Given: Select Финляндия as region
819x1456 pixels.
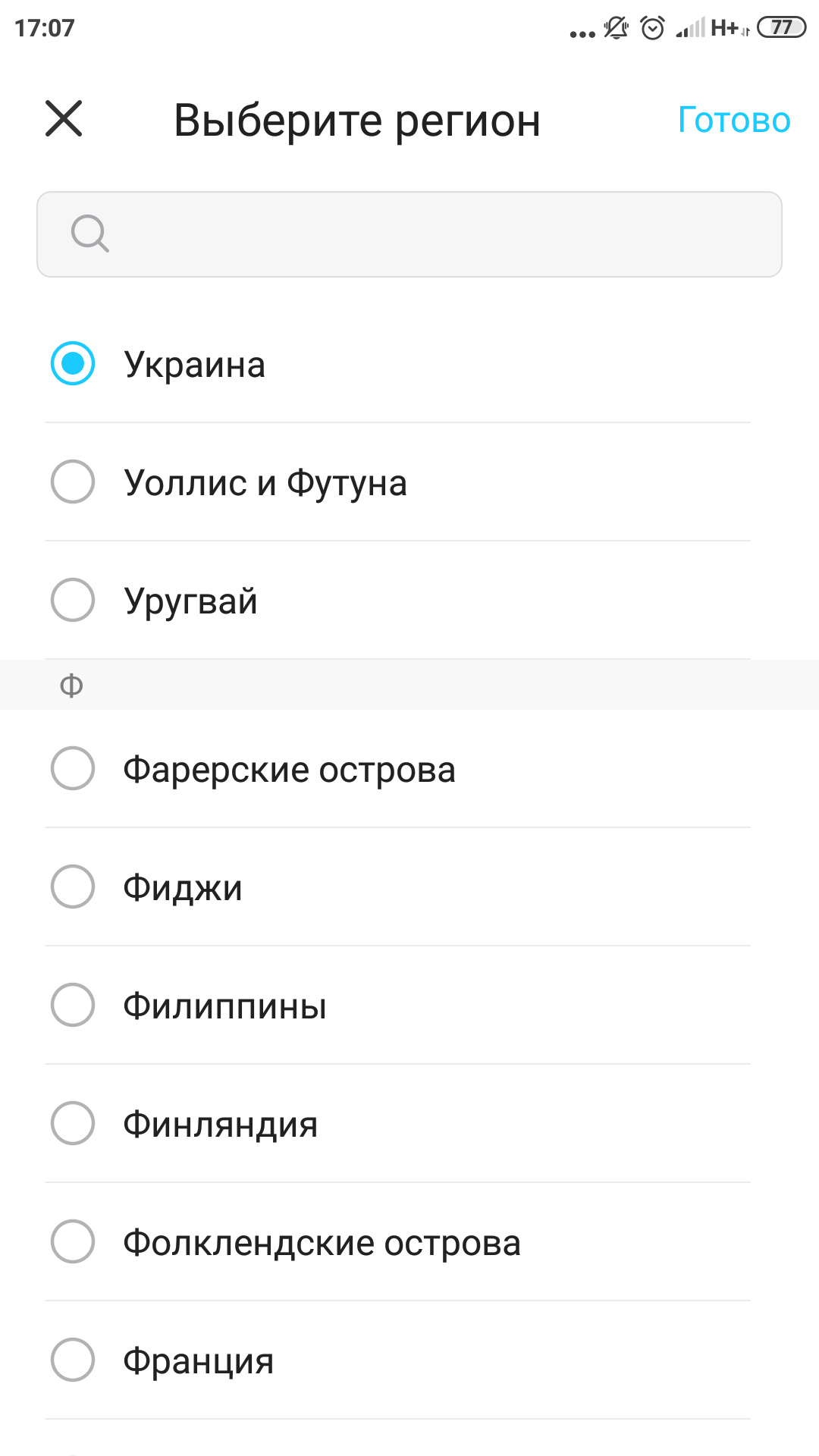Looking at the screenshot, I should click(x=73, y=1123).
